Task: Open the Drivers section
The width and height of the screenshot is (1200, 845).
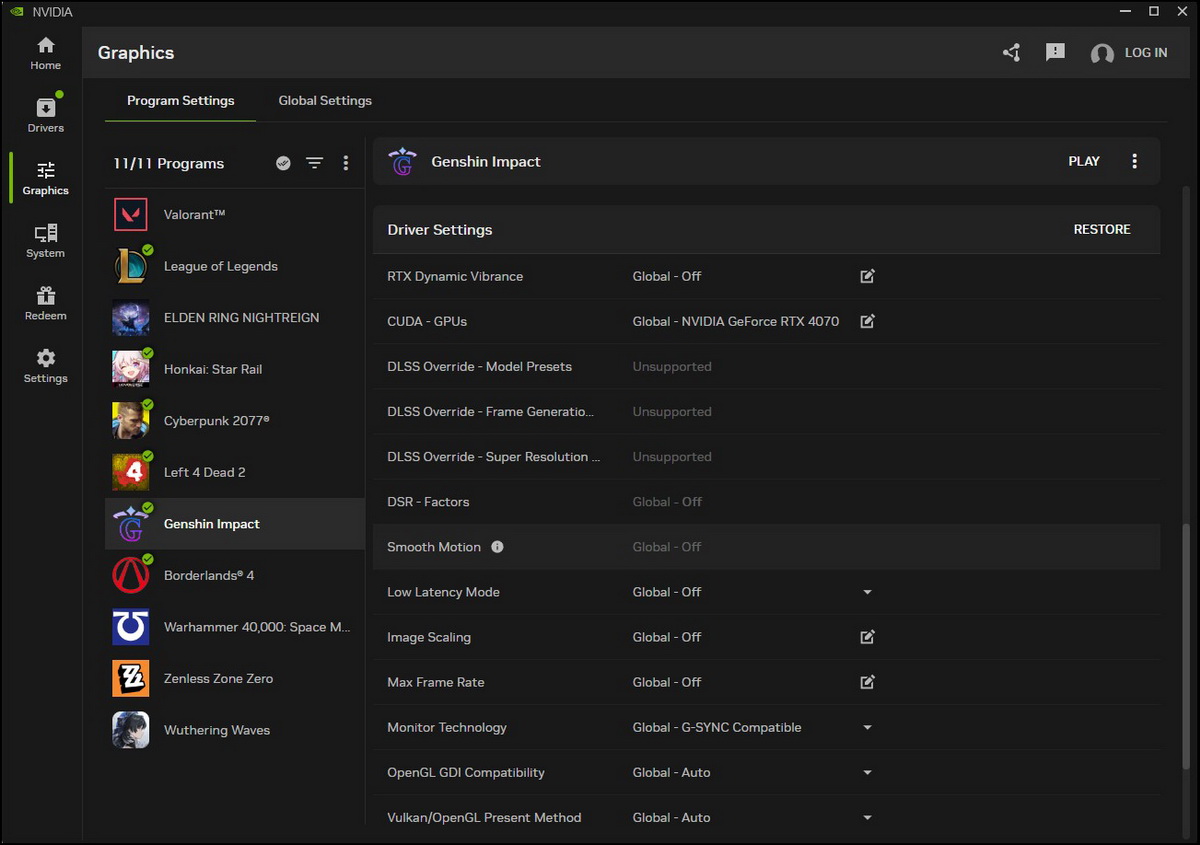Action: click(x=45, y=116)
